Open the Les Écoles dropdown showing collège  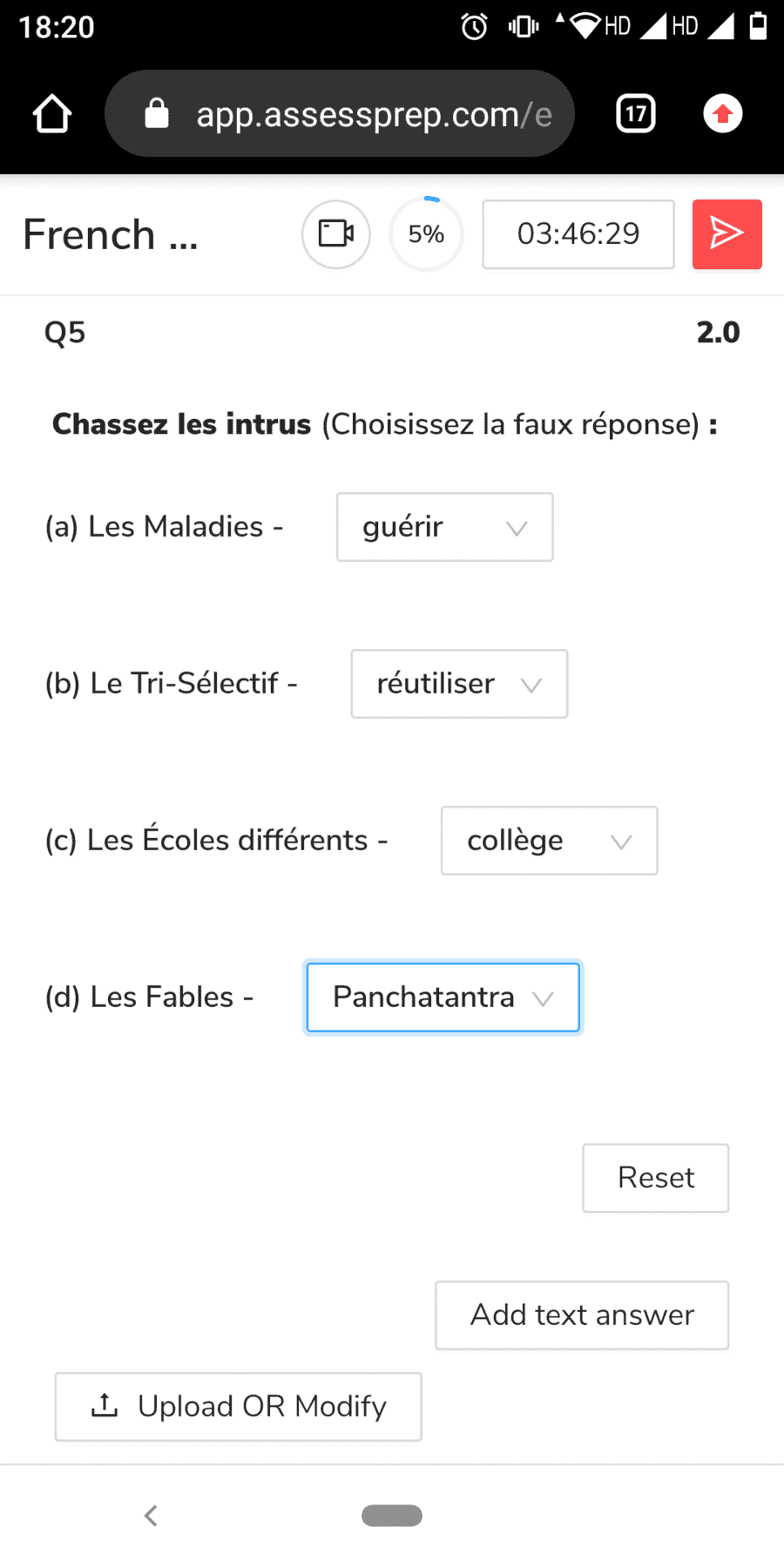pyautogui.click(x=550, y=841)
